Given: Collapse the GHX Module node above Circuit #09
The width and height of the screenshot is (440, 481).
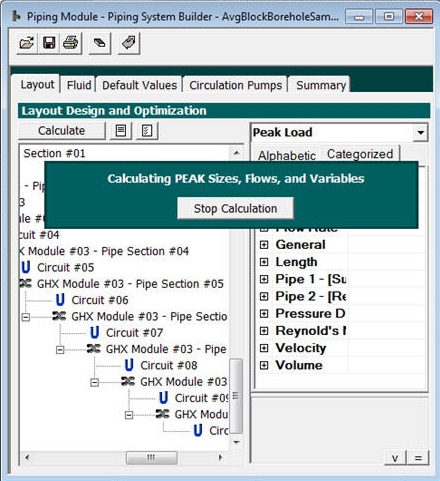Looking at the screenshot, I should click(95, 382).
